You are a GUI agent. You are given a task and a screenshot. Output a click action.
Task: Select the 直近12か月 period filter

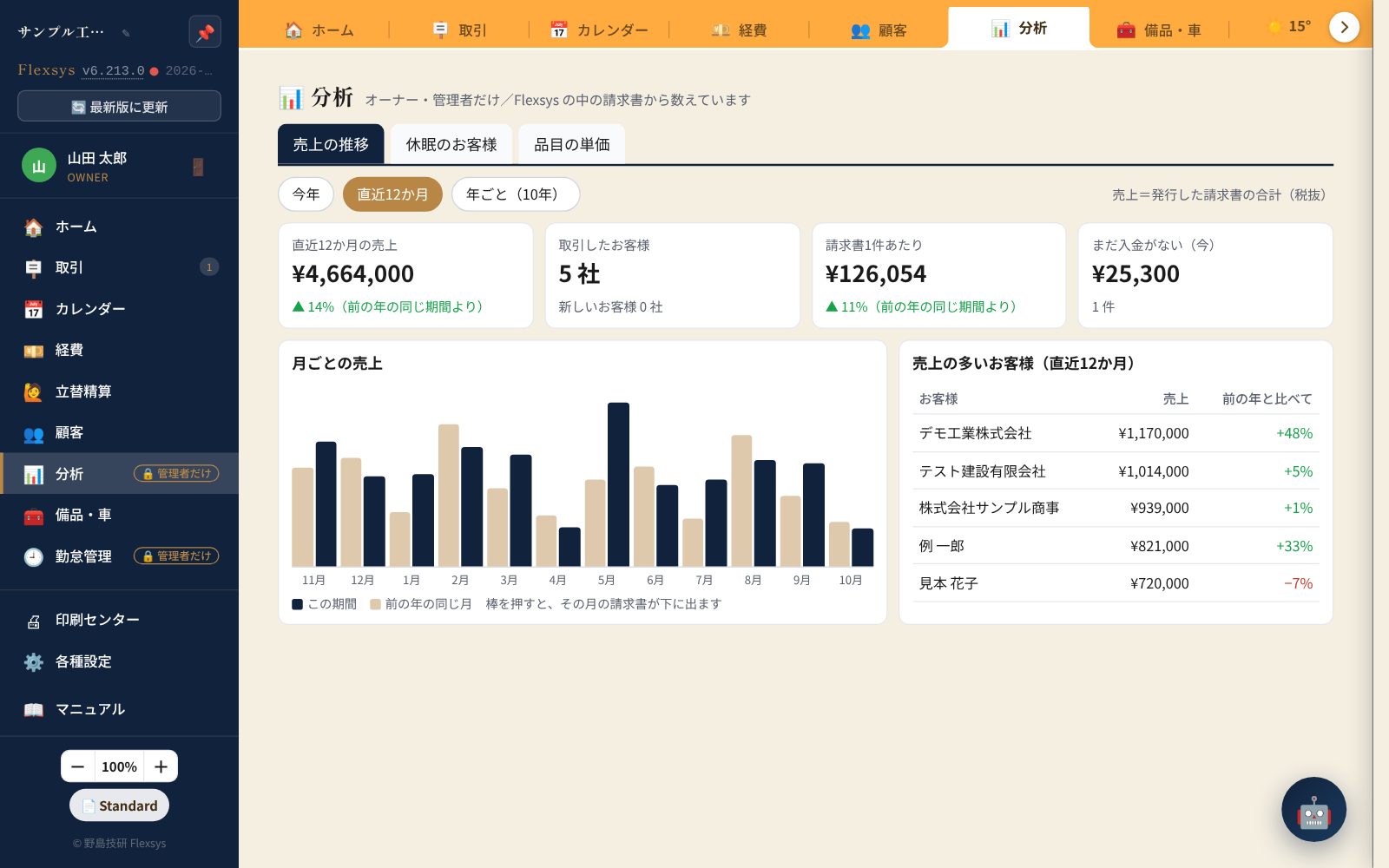tap(392, 194)
